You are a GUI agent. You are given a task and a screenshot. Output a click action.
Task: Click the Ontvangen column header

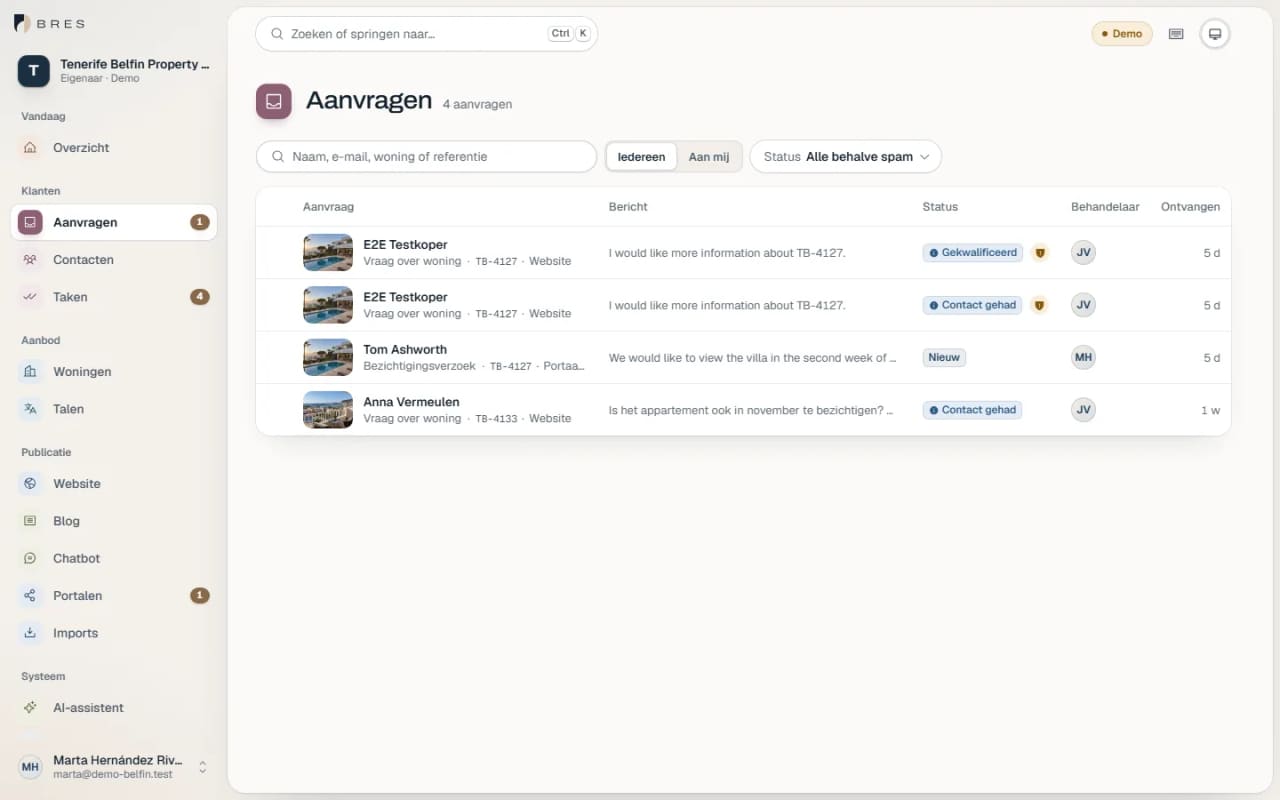[1190, 207]
